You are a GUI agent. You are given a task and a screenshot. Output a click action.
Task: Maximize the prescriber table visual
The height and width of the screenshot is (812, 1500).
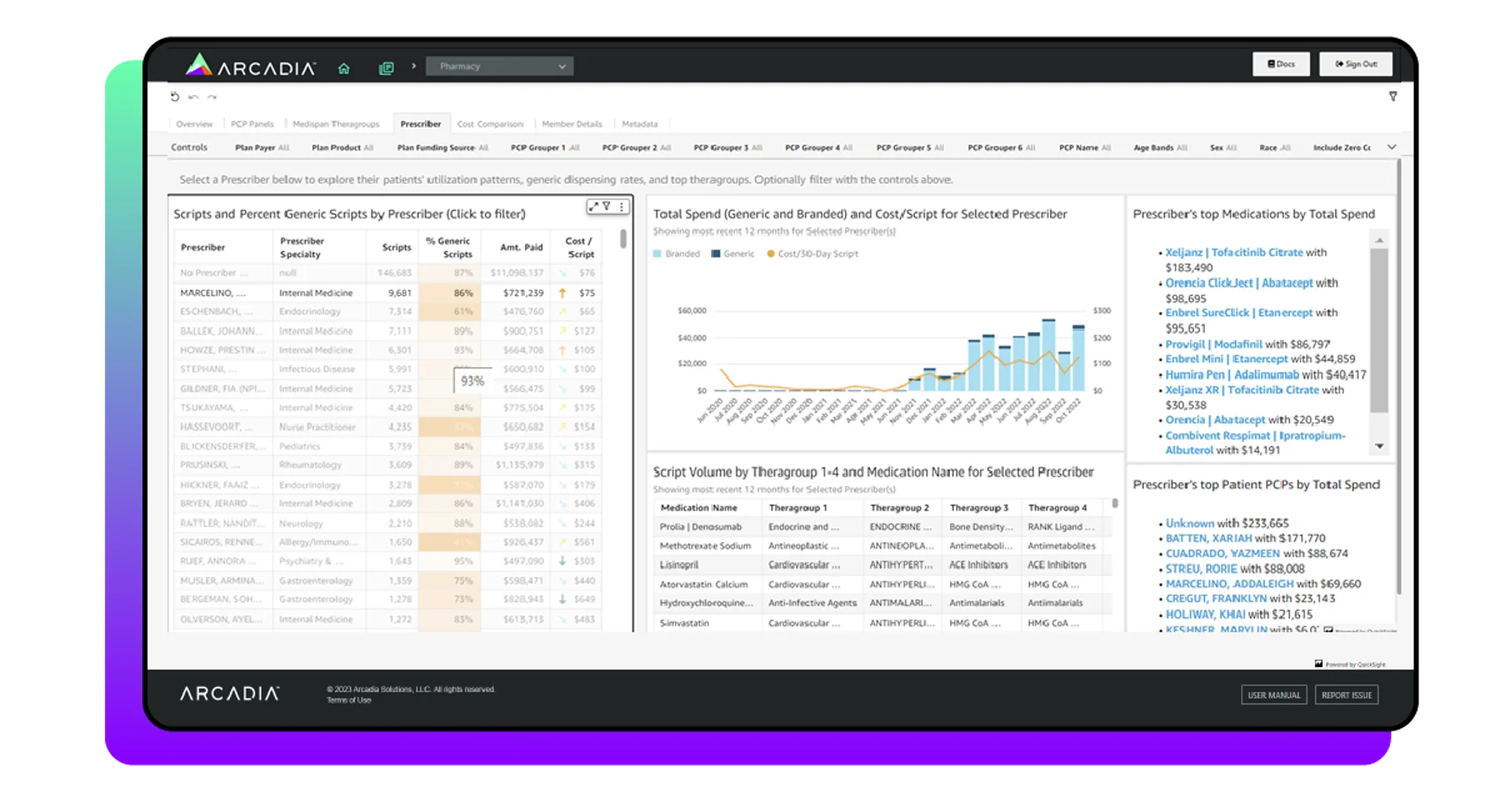tap(593, 207)
